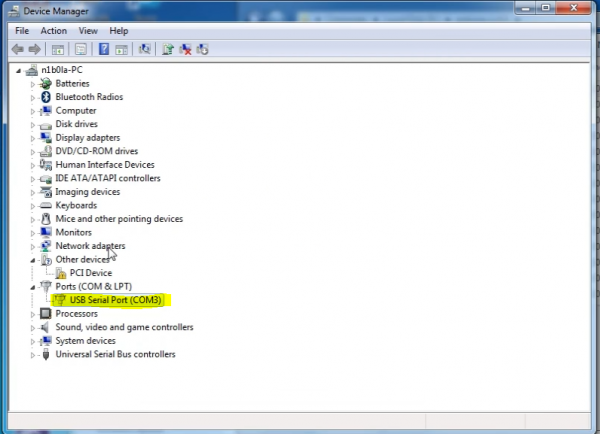Click Show/Hide Console Tree toolbar icon

click(58, 49)
